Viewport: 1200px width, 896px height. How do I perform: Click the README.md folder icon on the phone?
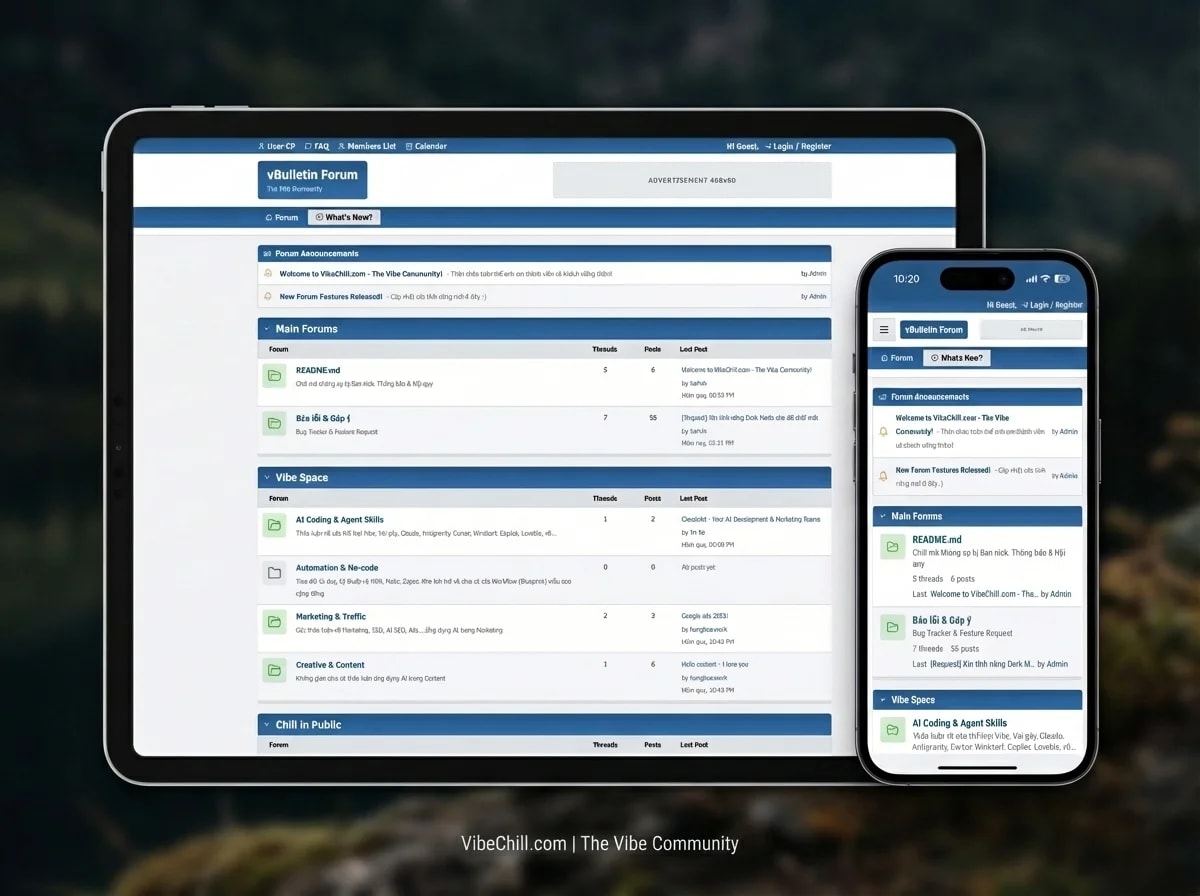(892, 546)
